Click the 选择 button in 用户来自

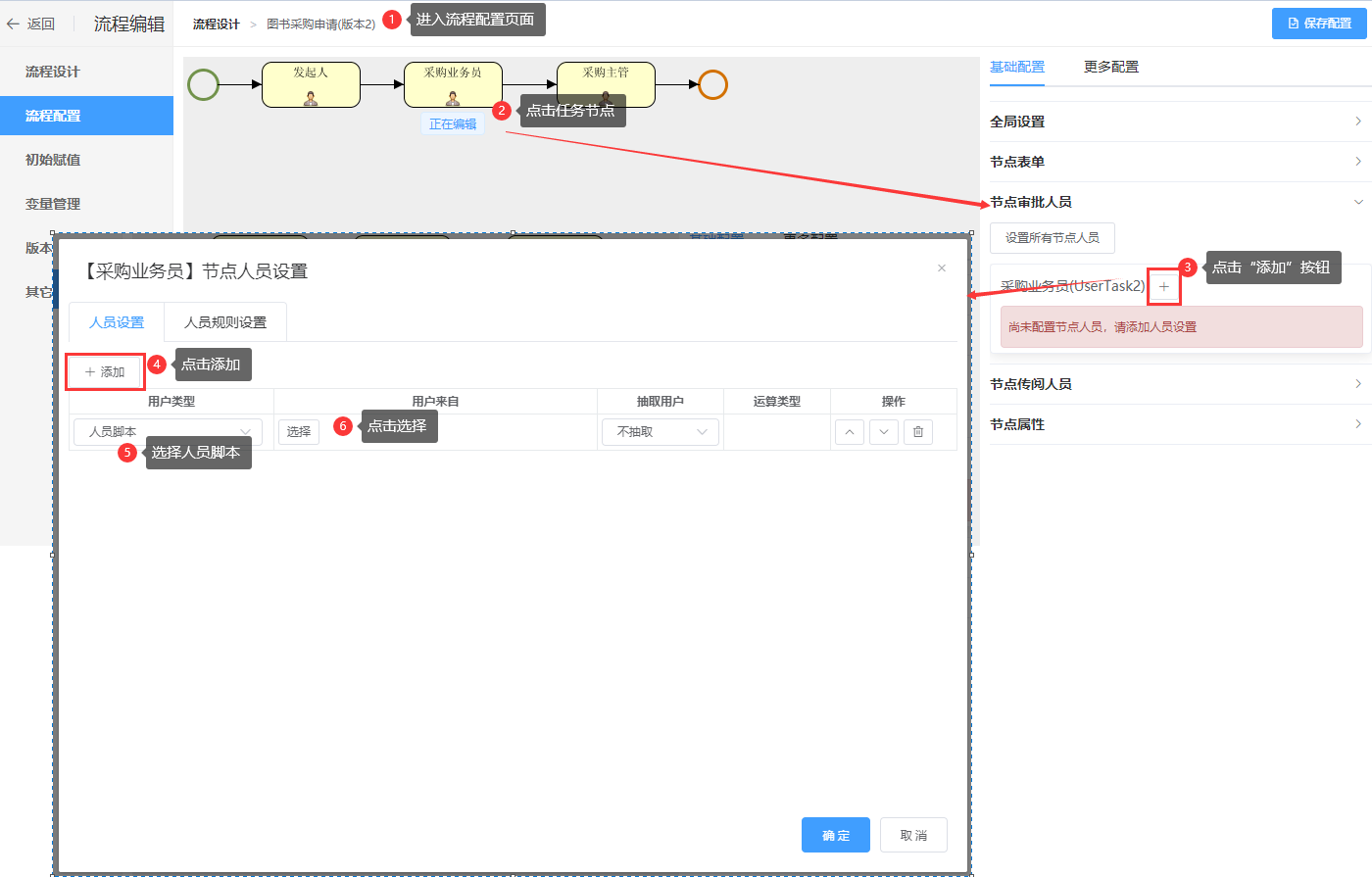pos(299,432)
